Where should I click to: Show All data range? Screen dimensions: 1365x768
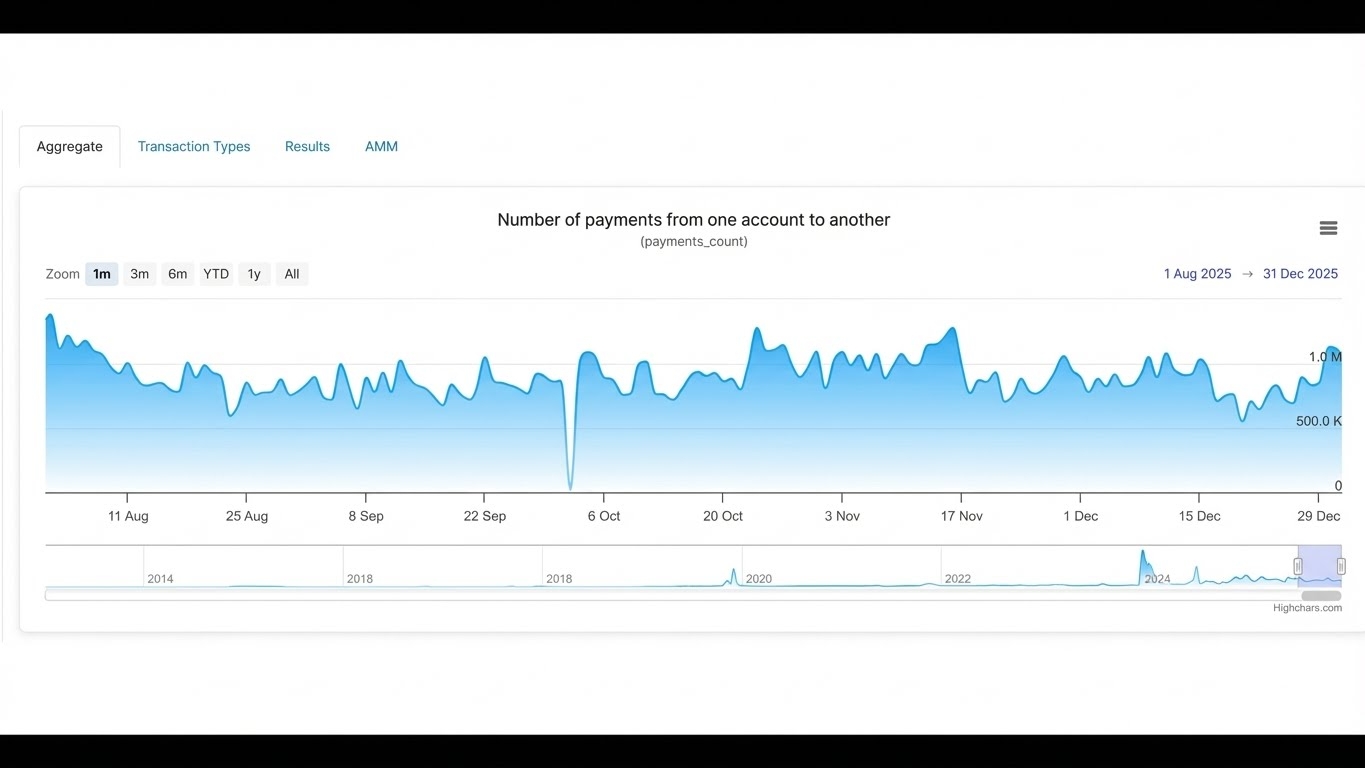click(x=292, y=274)
